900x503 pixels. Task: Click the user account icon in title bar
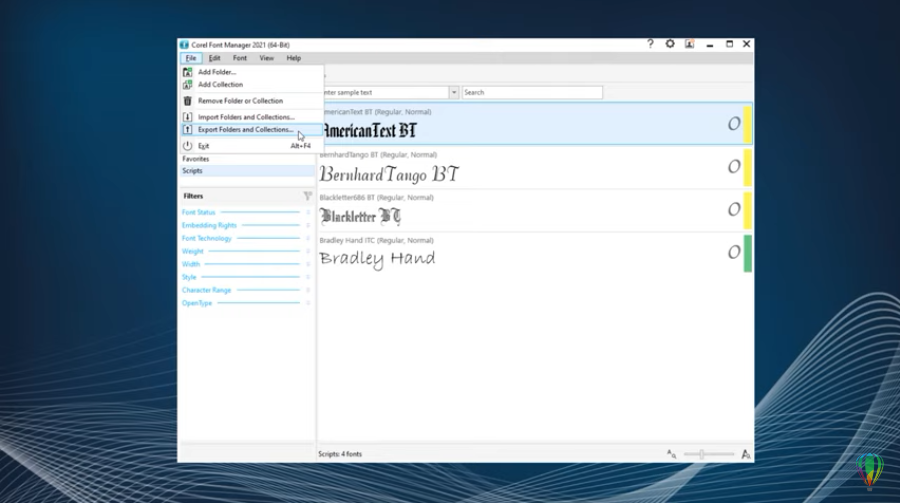pyautogui.click(x=689, y=44)
